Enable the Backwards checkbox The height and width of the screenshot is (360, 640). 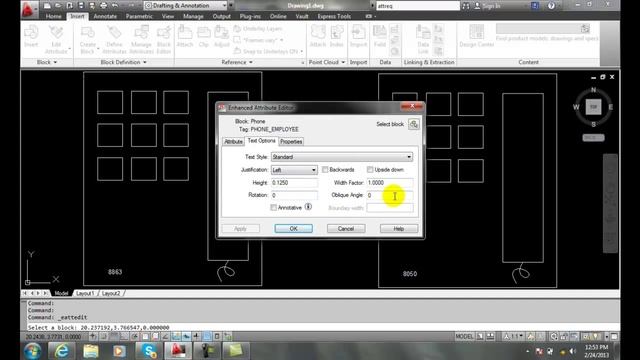coord(325,169)
